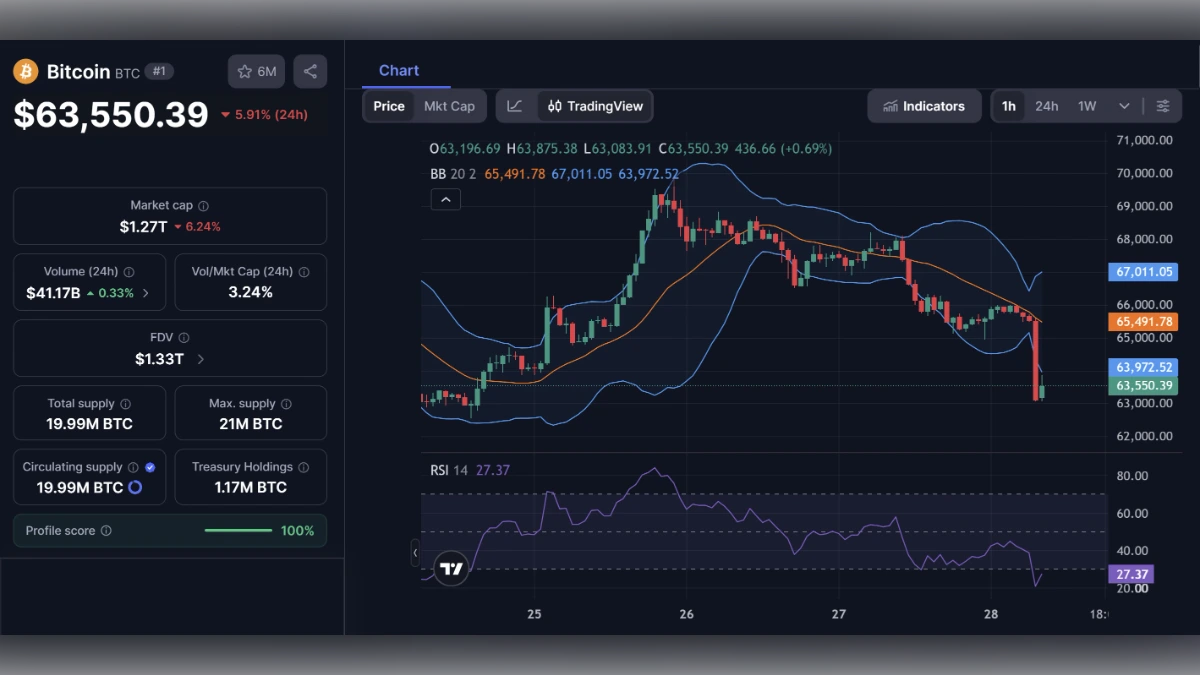Click the TradingView logo on the chart
The width and height of the screenshot is (1200, 675).
click(451, 568)
